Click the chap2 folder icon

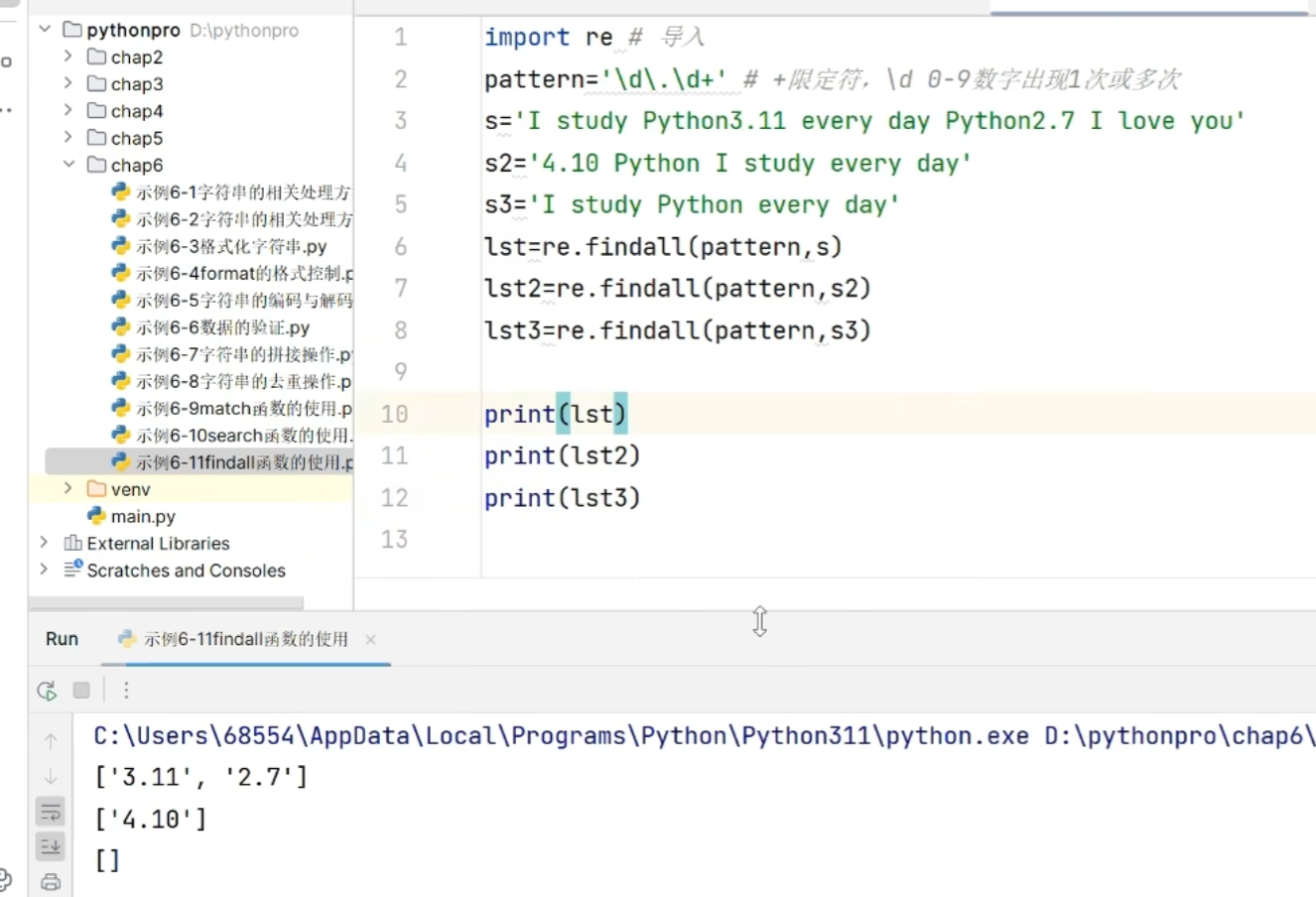(96, 57)
